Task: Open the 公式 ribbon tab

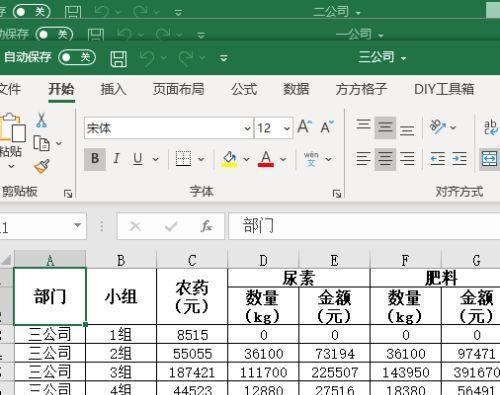Action: (244, 89)
